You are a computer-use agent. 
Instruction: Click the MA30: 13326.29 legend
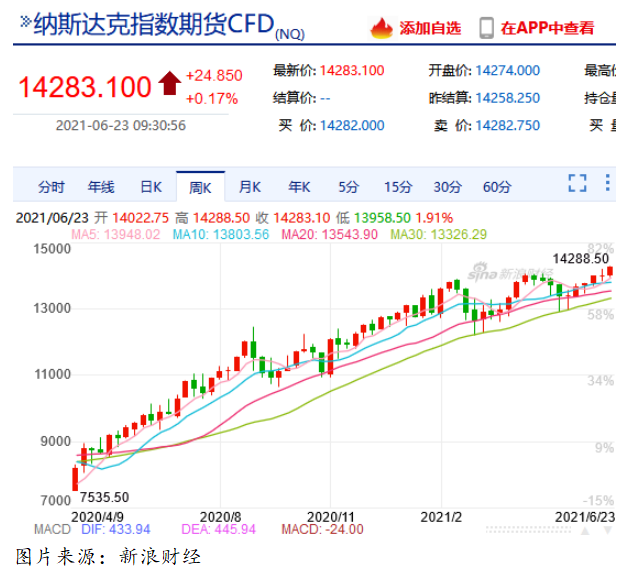[x=438, y=234]
